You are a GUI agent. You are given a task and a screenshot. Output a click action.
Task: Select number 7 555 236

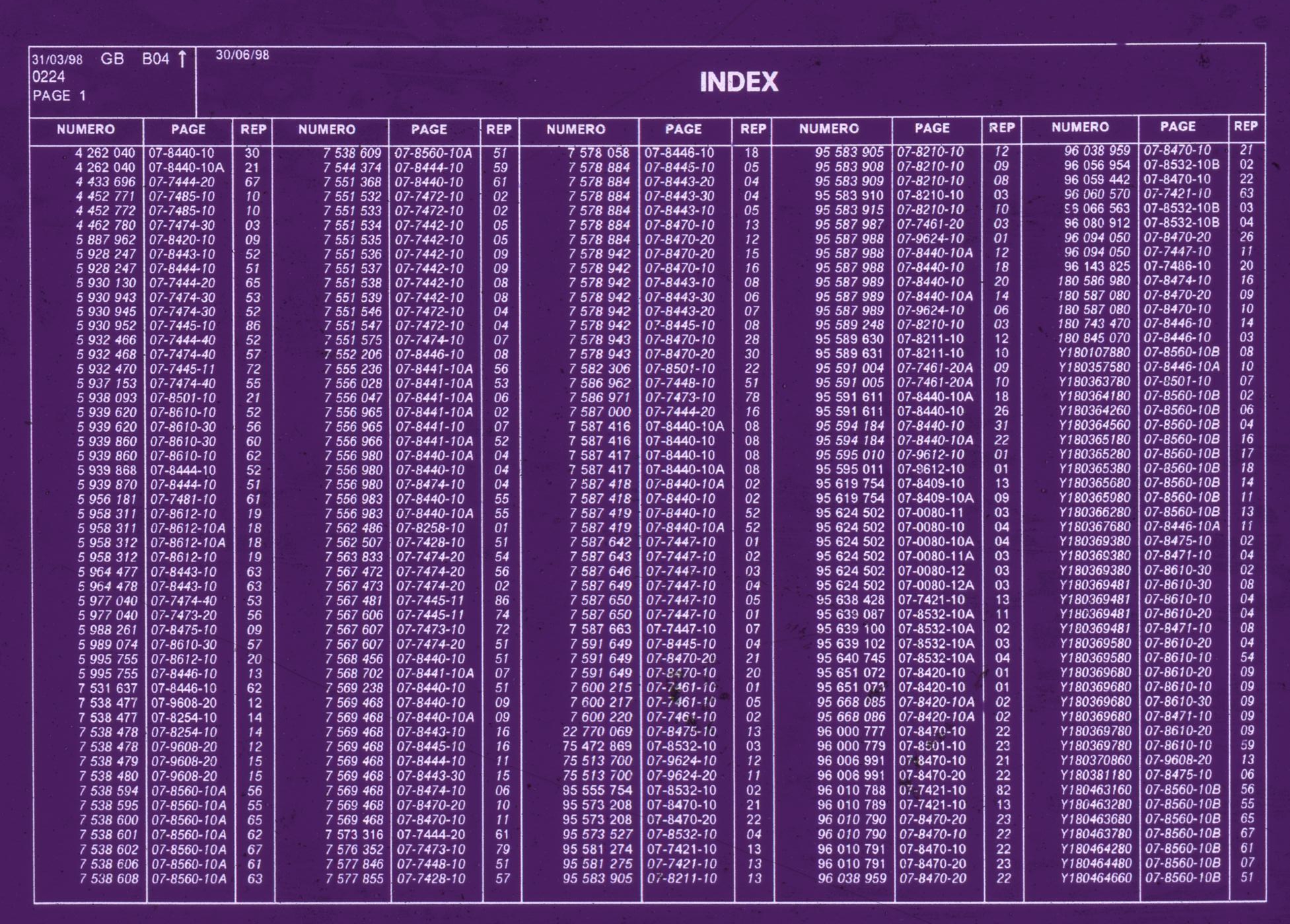click(353, 369)
